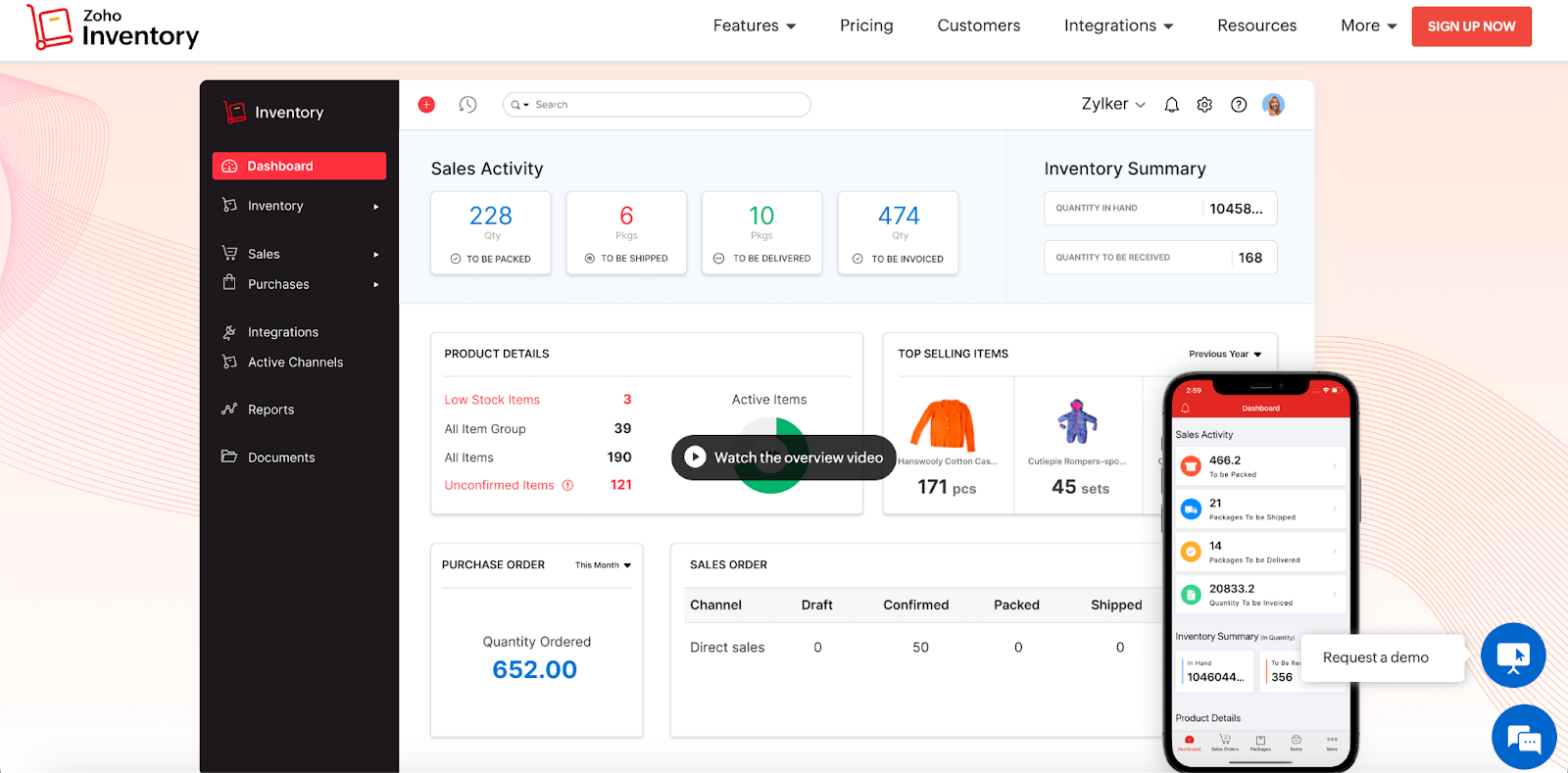Viewport: 1568px width, 773px height.
Task: Click the Purchases bag icon
Action: point(229,283)
